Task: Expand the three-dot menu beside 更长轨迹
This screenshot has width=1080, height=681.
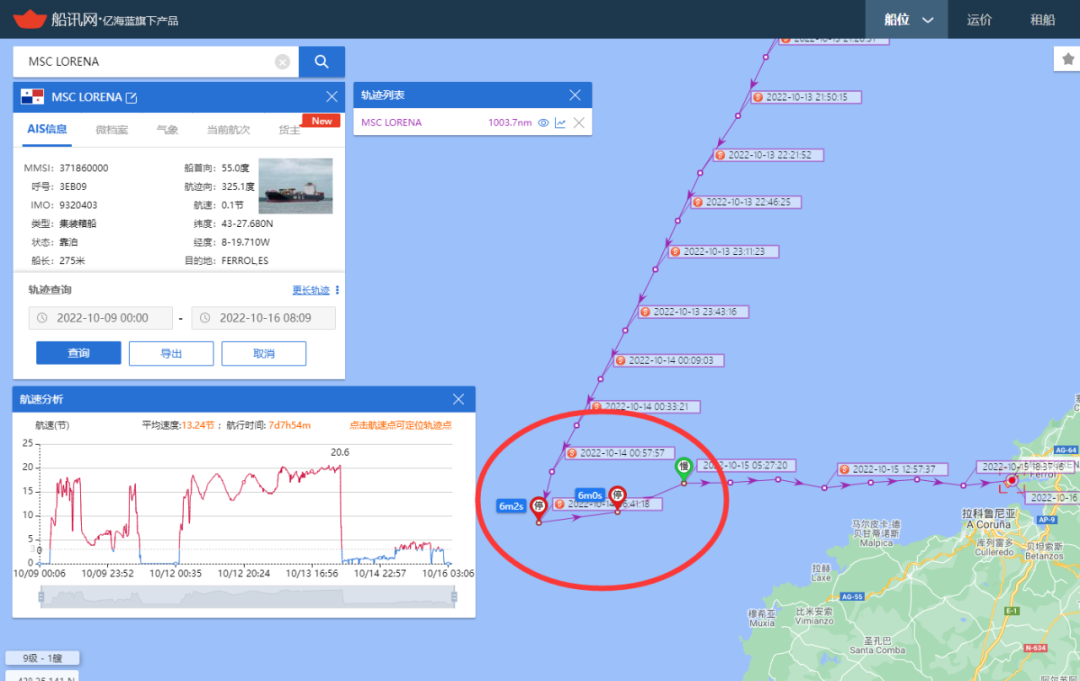Action: coord(338,290)
